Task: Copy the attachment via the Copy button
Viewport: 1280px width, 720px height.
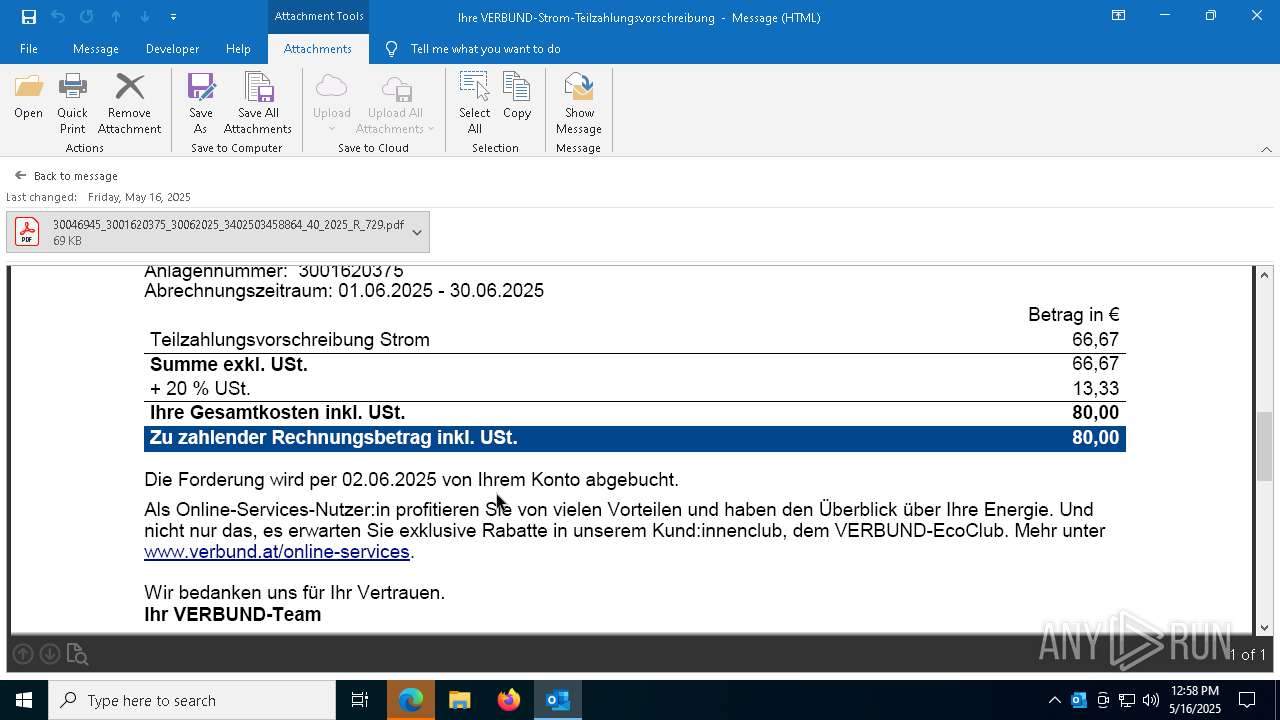Action: coord(517,97)
